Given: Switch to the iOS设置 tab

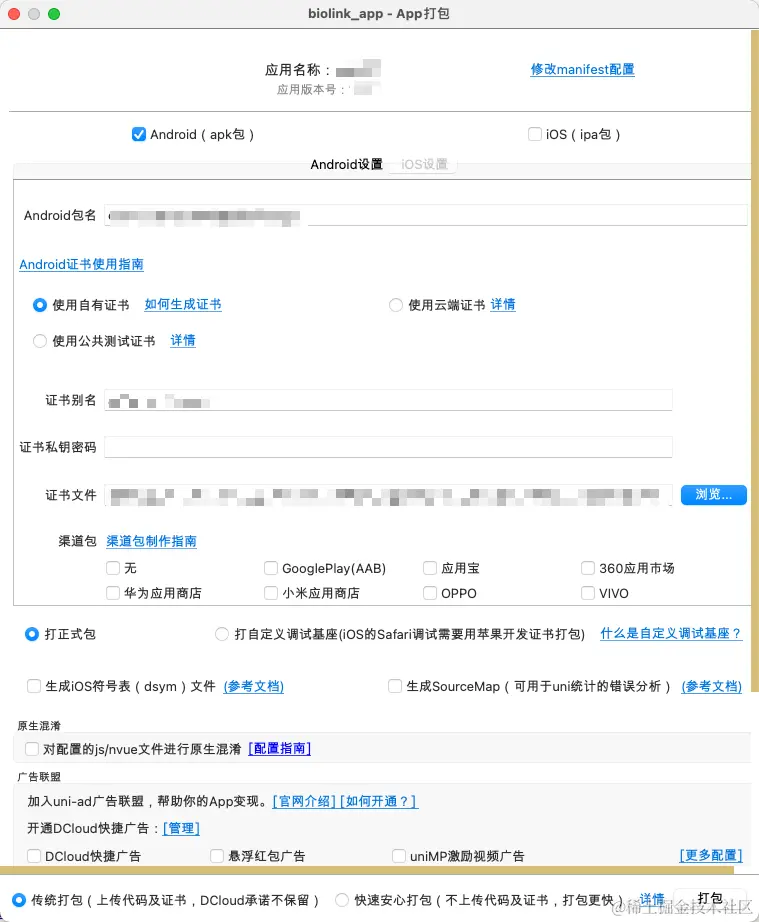Looking at the screenshot, I should pos(424,164).
